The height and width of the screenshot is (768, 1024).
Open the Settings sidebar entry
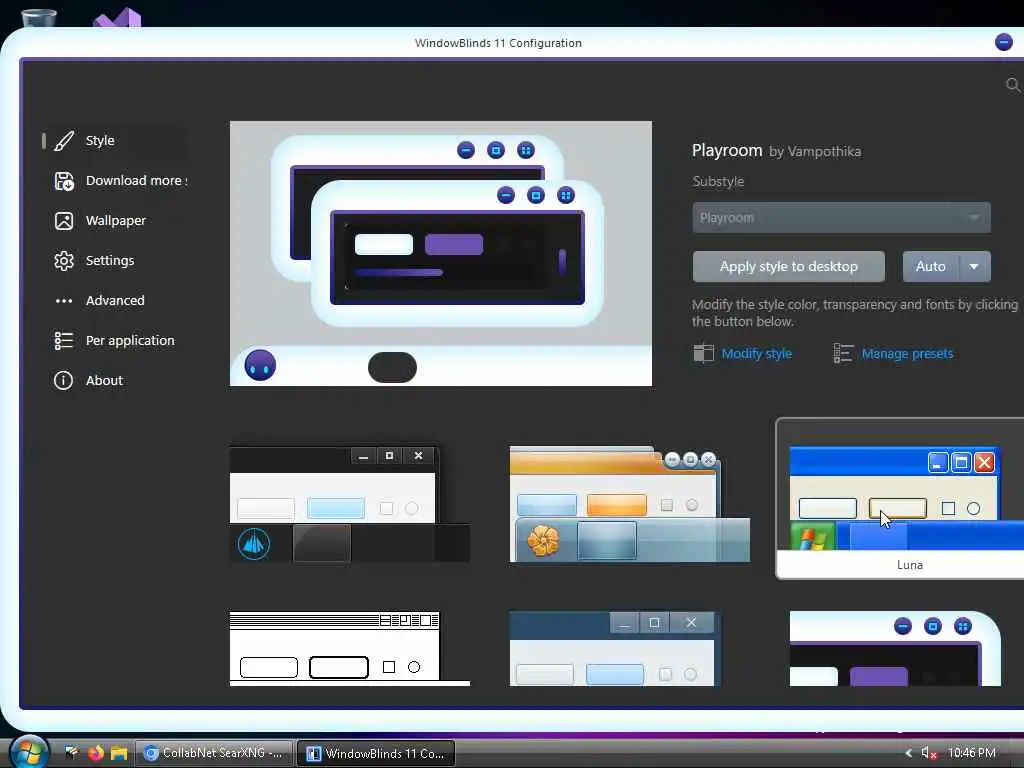coord(114,261)
